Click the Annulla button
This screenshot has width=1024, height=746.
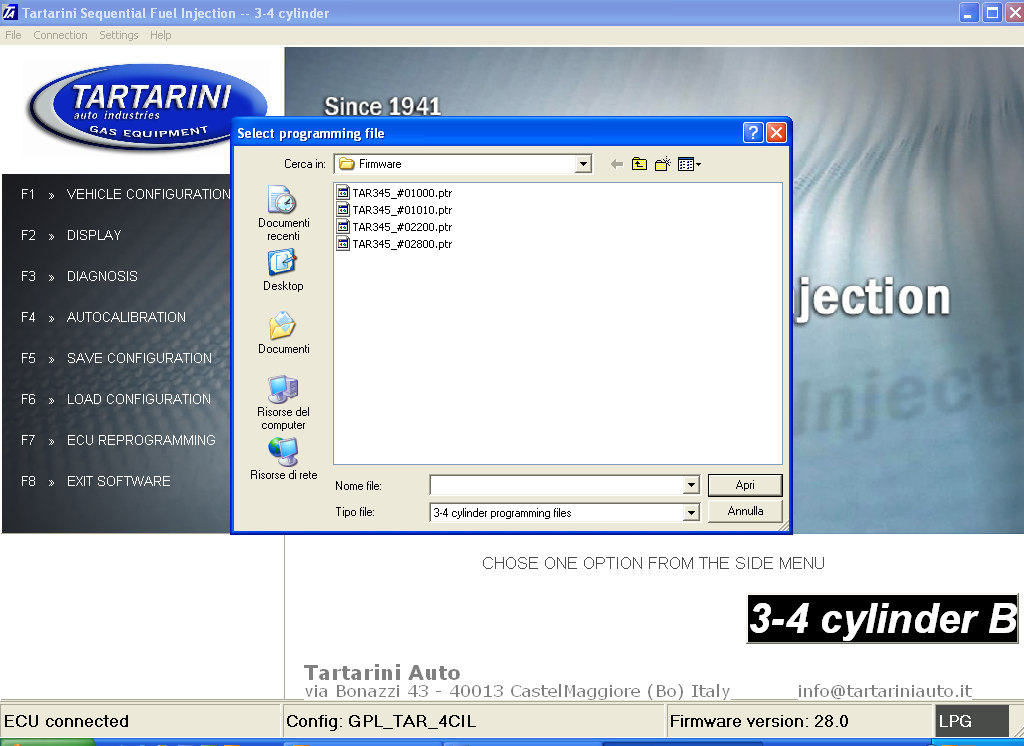pyautogui.click(x=745, y=511)
